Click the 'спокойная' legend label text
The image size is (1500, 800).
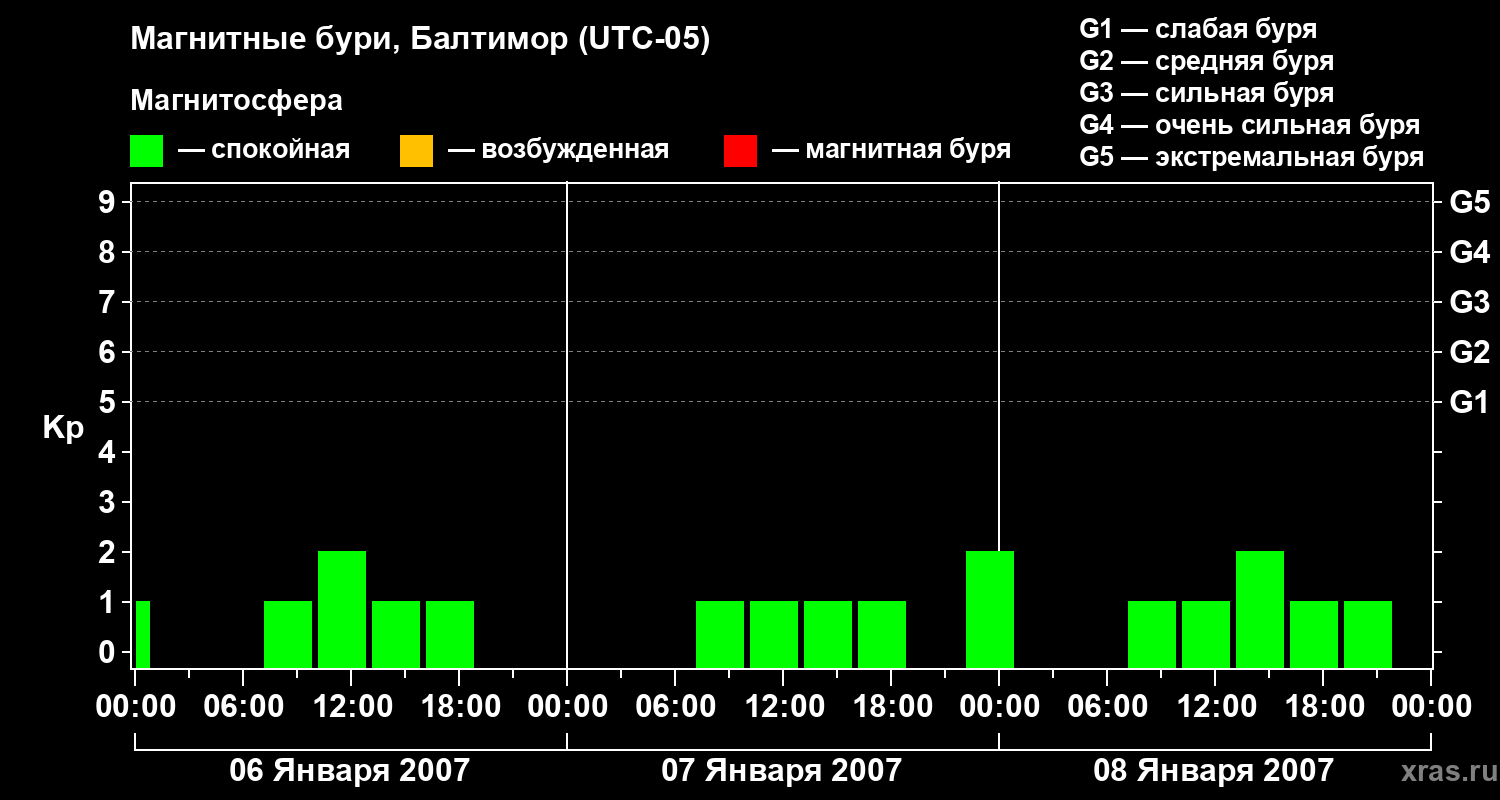click(x=280, y=151)
